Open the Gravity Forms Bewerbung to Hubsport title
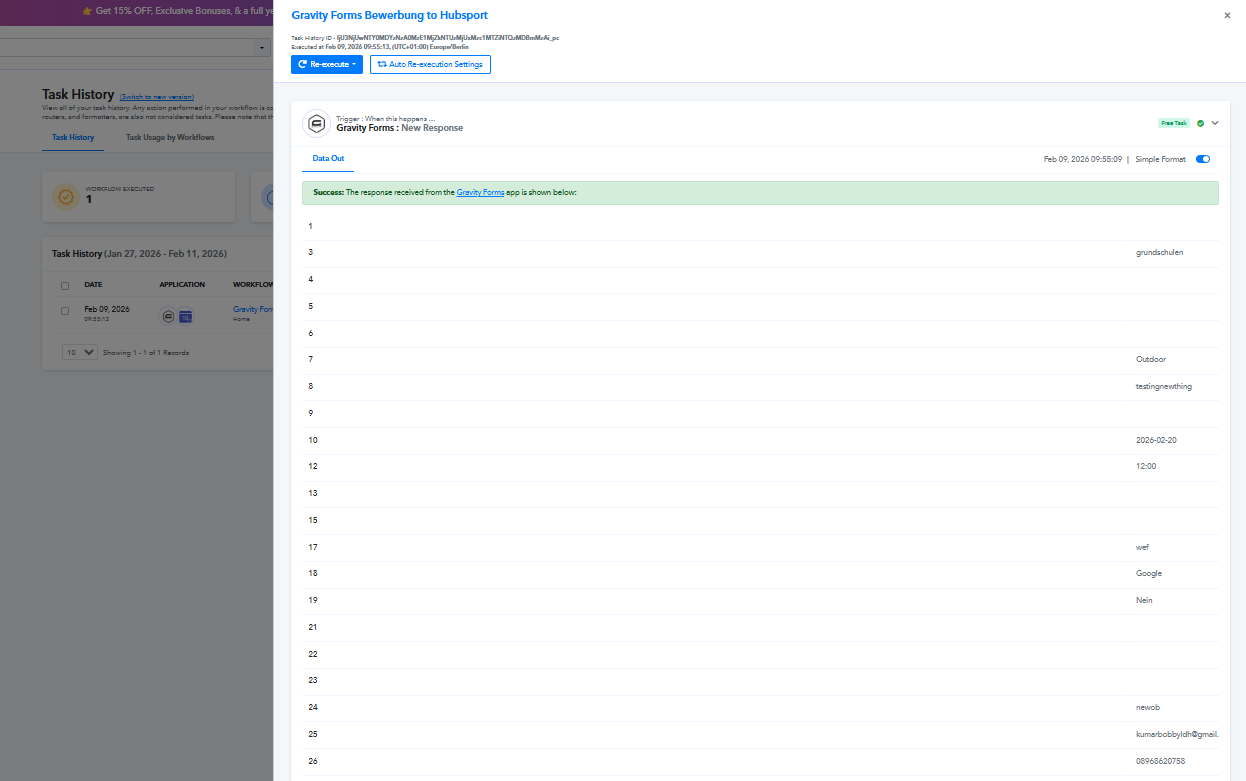 tap(389, 16)
